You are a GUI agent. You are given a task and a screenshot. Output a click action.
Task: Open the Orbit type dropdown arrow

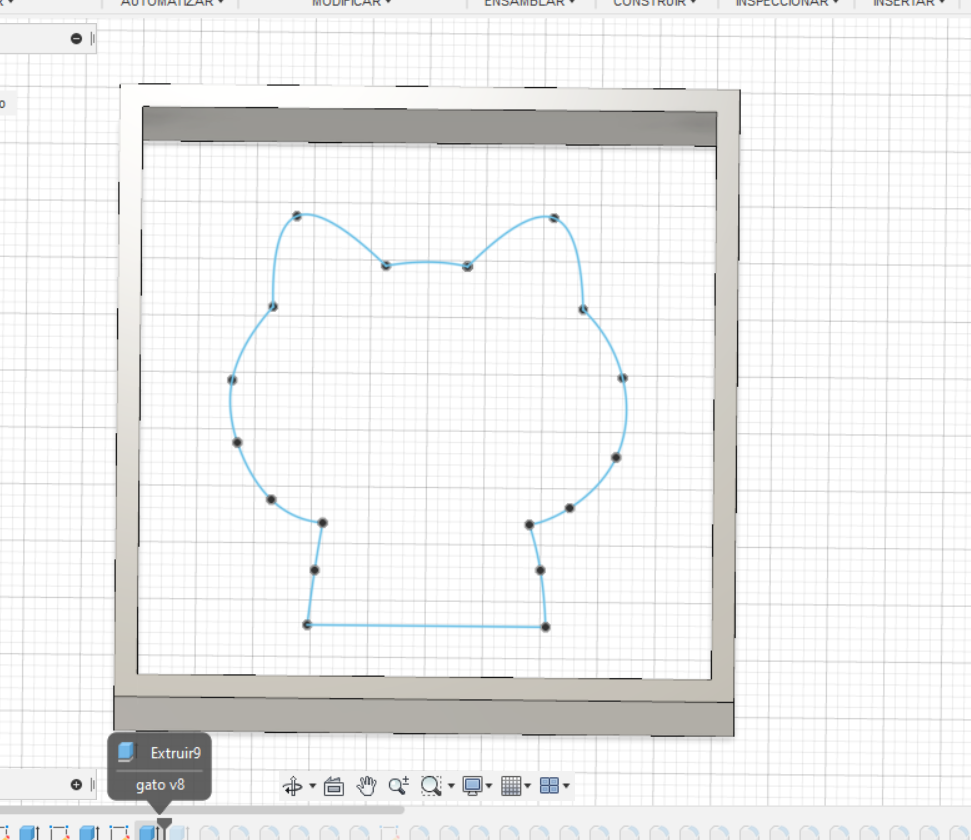pyautogui.click(x=313, y=786)
